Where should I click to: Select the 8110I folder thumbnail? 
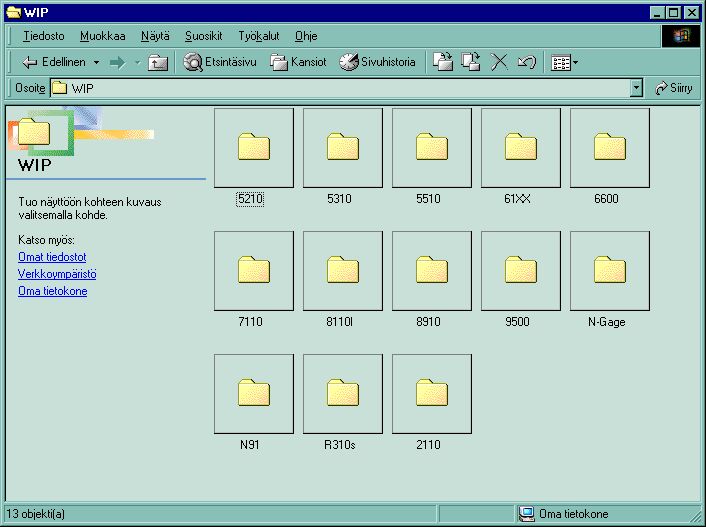point(343,271)
